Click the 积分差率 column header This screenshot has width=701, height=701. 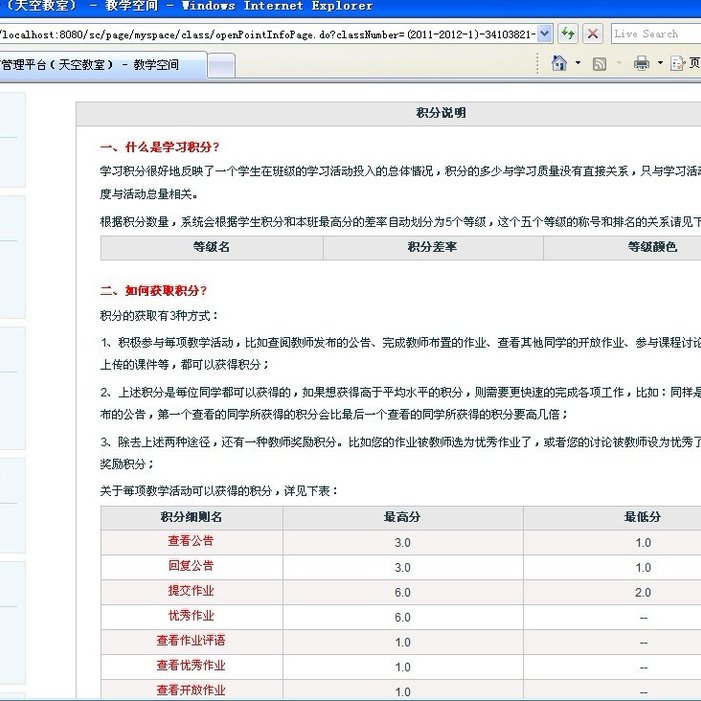coord(432,247)
